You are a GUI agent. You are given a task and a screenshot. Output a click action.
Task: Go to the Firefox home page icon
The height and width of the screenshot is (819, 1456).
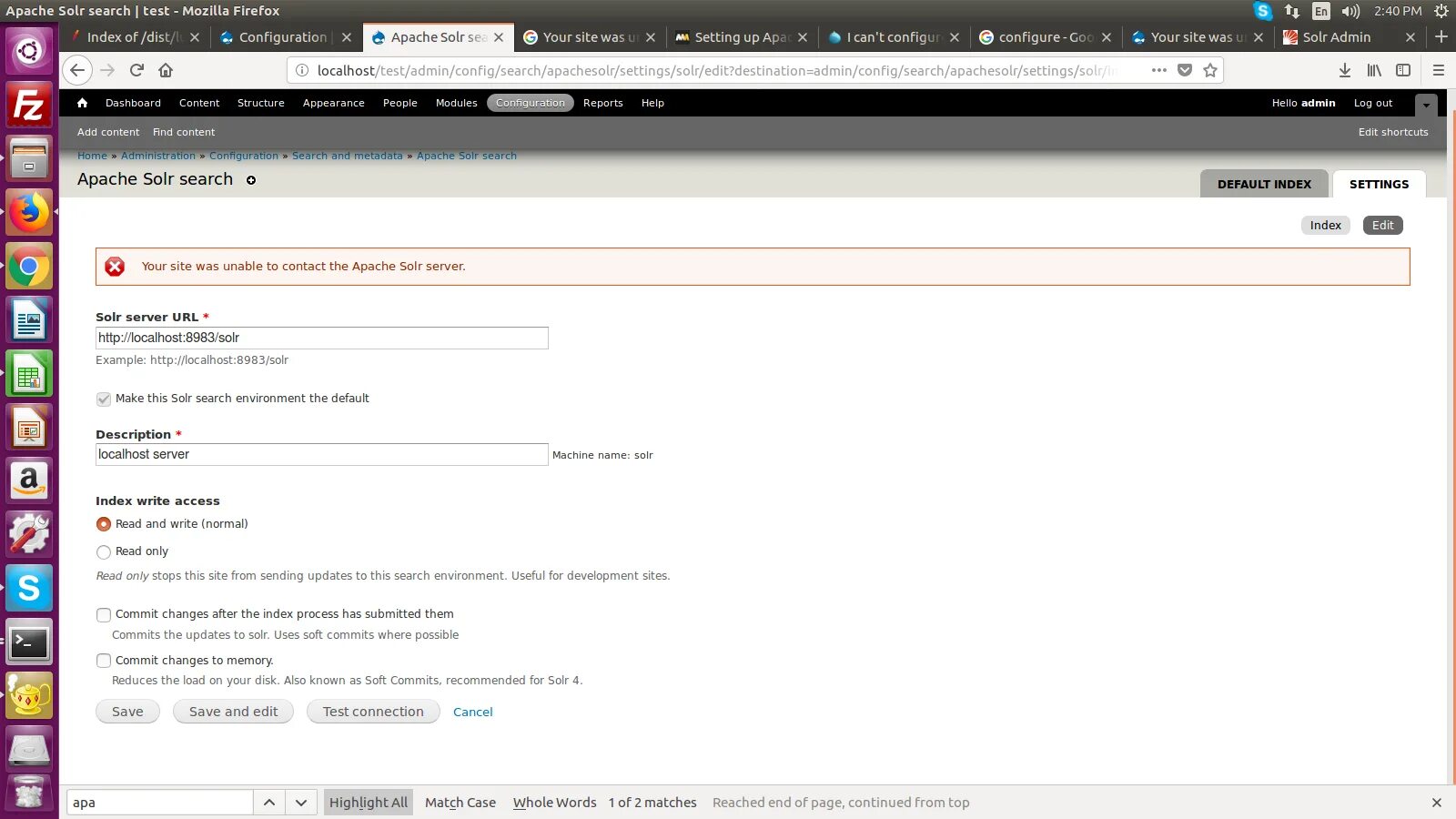166,70
